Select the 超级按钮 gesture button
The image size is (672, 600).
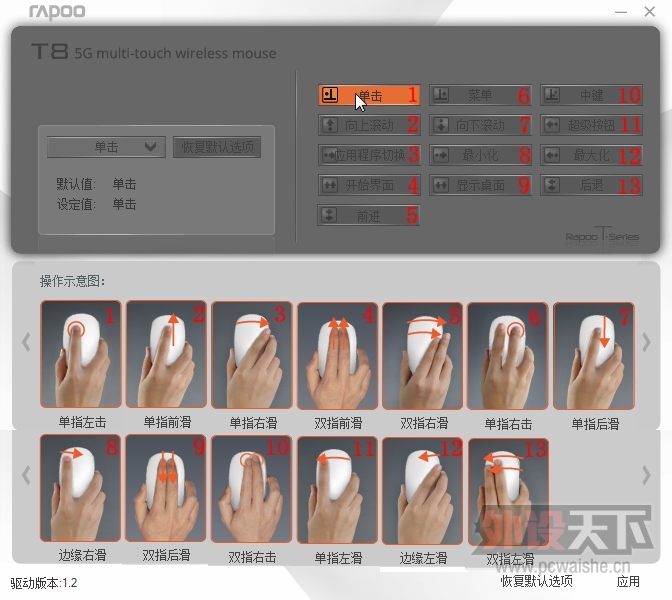coord(591,125)
